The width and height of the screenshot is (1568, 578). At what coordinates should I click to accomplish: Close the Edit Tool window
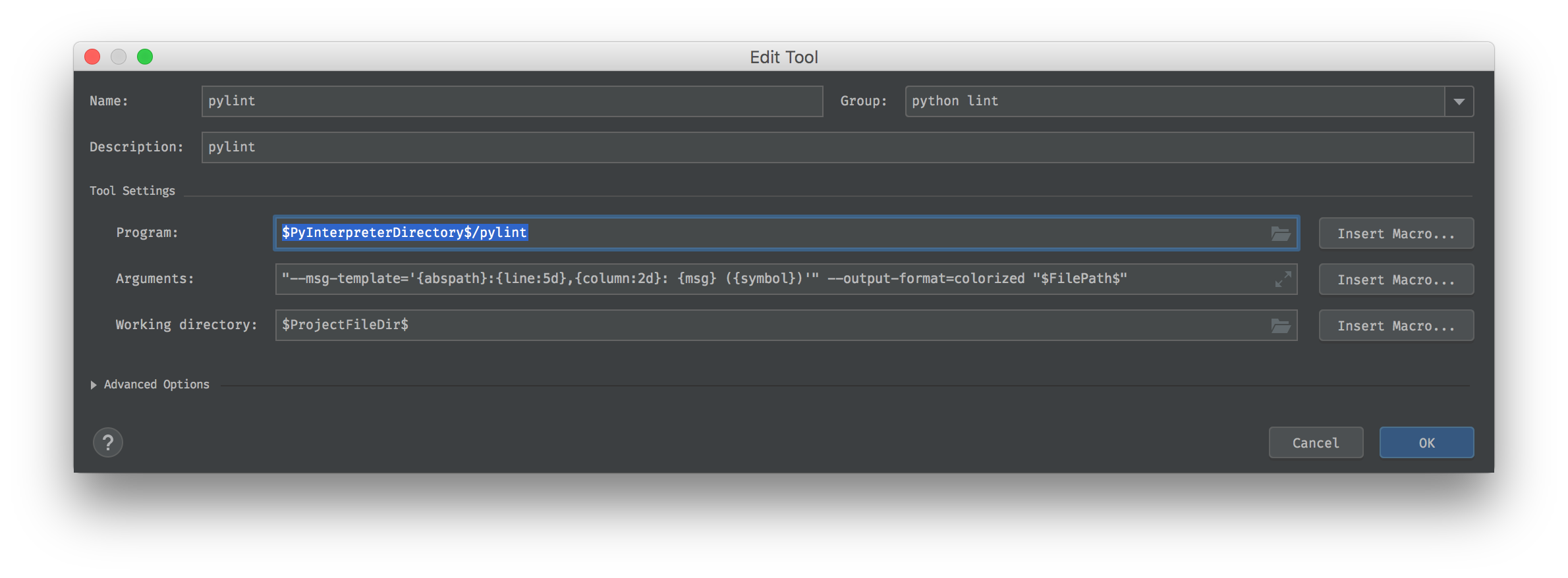(92, 57)
